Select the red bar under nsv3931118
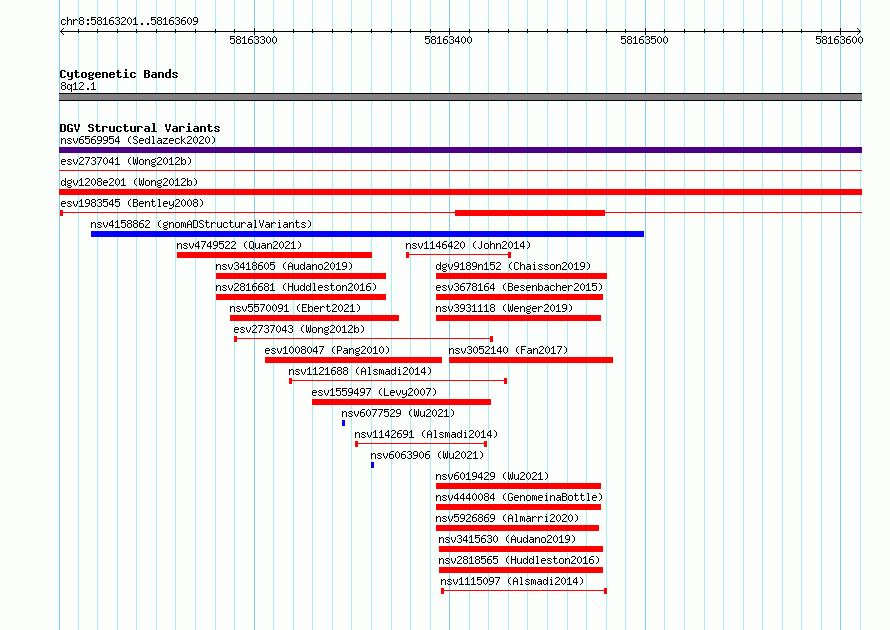The height and width of the screenshot is (630, 890). click(518, 318)
